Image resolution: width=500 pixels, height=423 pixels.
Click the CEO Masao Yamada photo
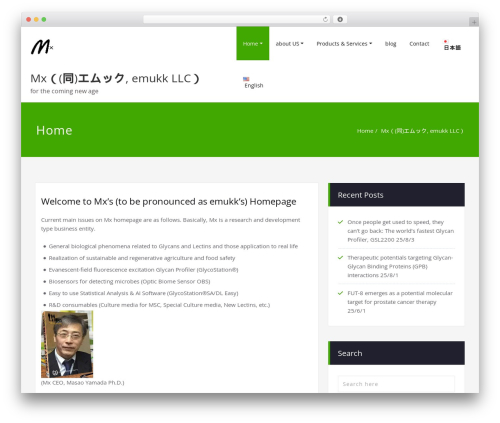tap(67, 344)
